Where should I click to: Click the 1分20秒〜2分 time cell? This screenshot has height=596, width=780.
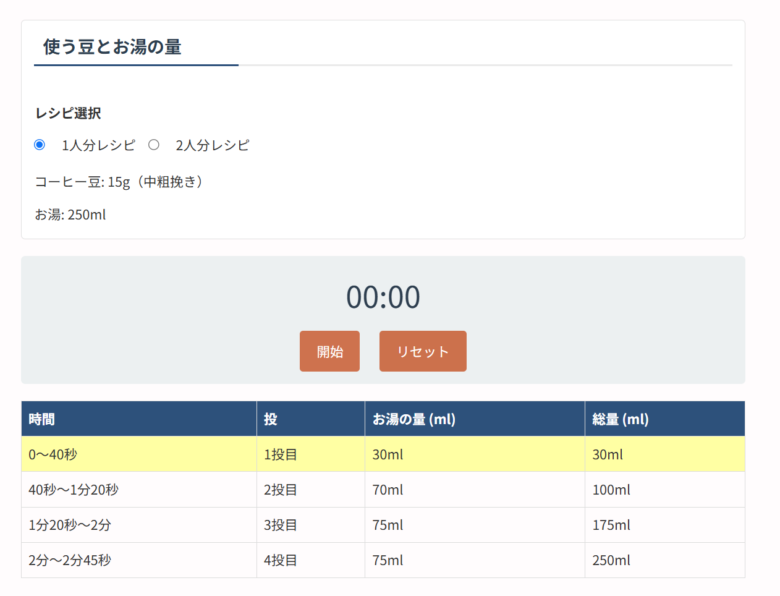click(x=70, y=525)
